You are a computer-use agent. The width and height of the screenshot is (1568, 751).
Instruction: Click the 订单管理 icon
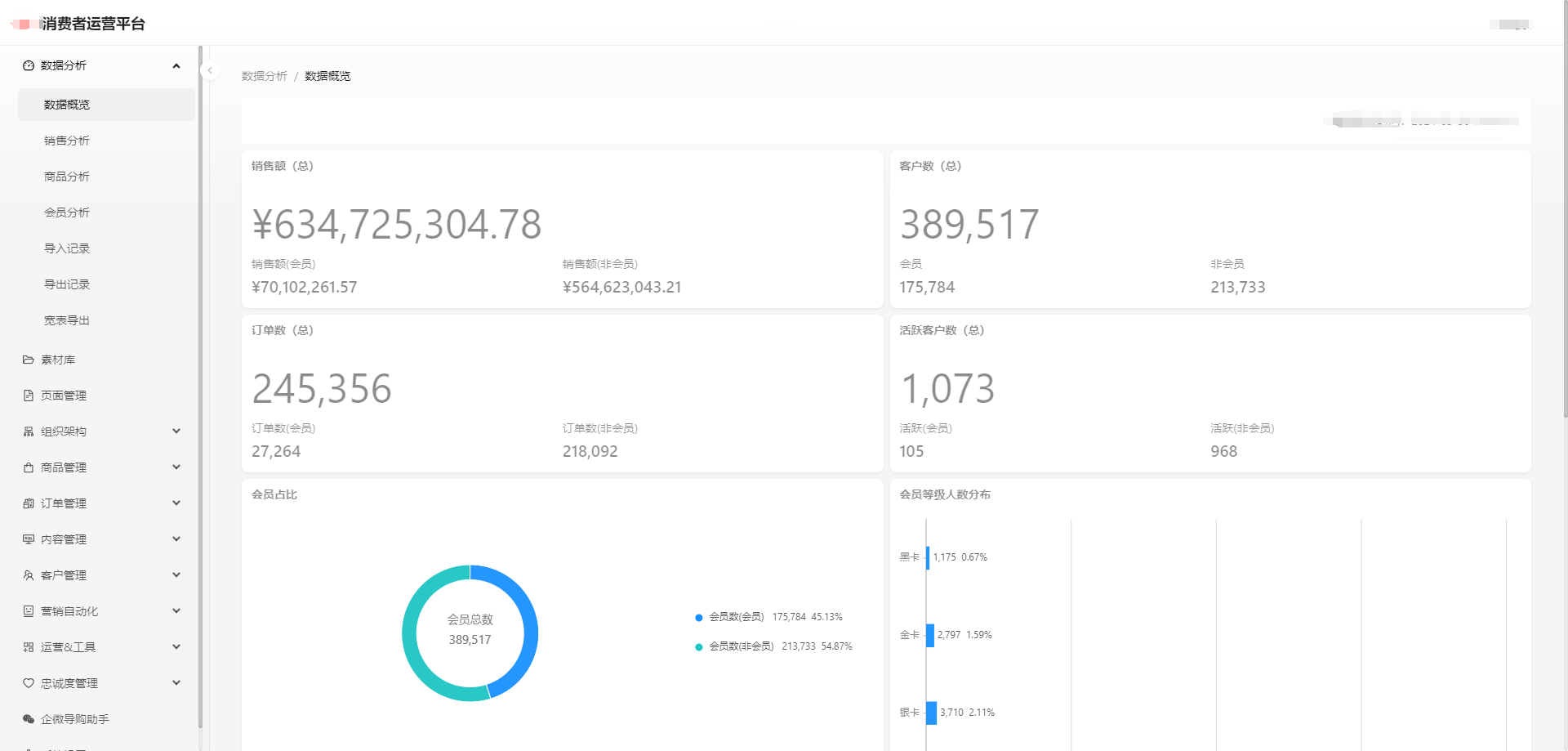[x=29, y=503]
